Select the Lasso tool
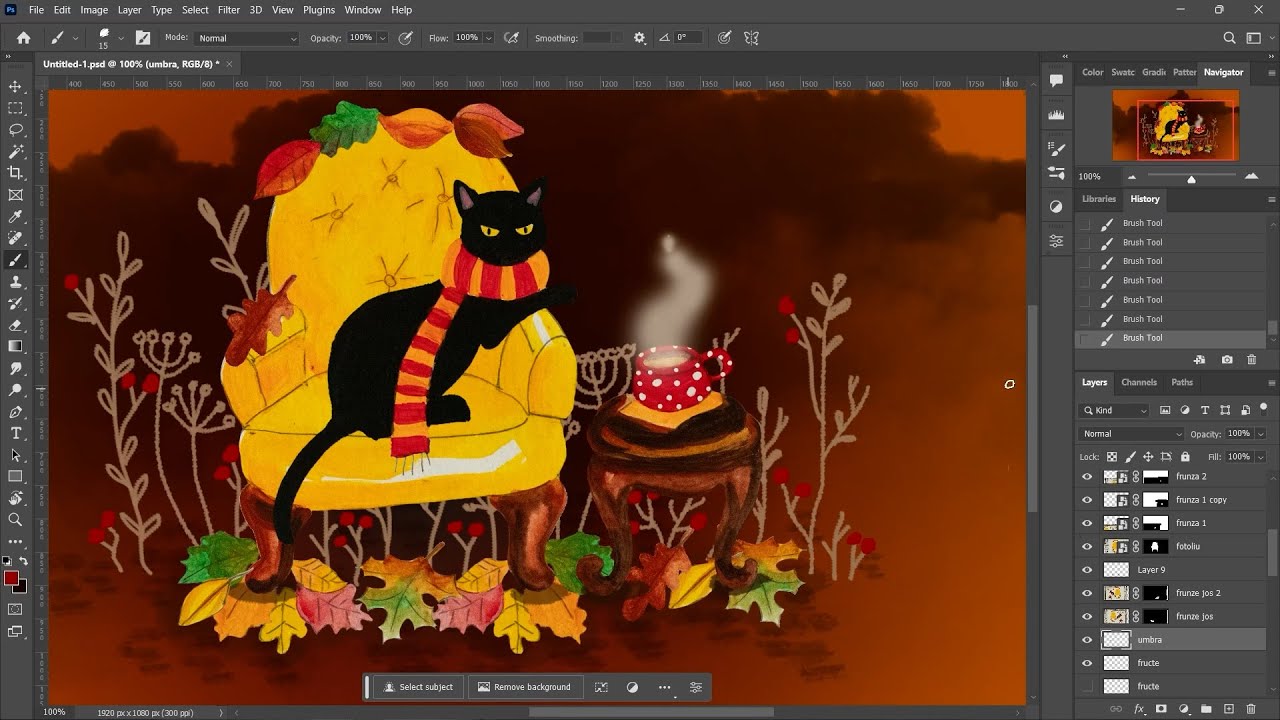 click(15, 130)
